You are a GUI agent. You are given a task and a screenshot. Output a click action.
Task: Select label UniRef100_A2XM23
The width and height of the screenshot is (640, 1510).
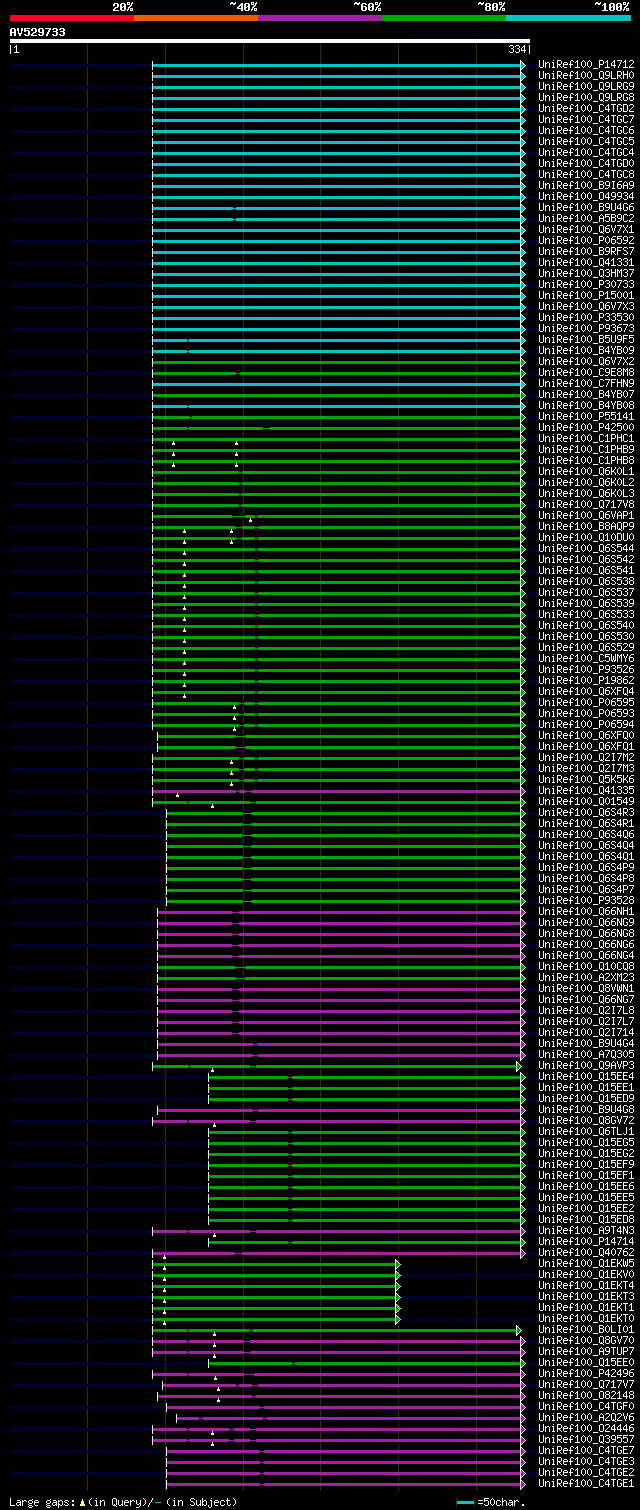coord(586,977)
